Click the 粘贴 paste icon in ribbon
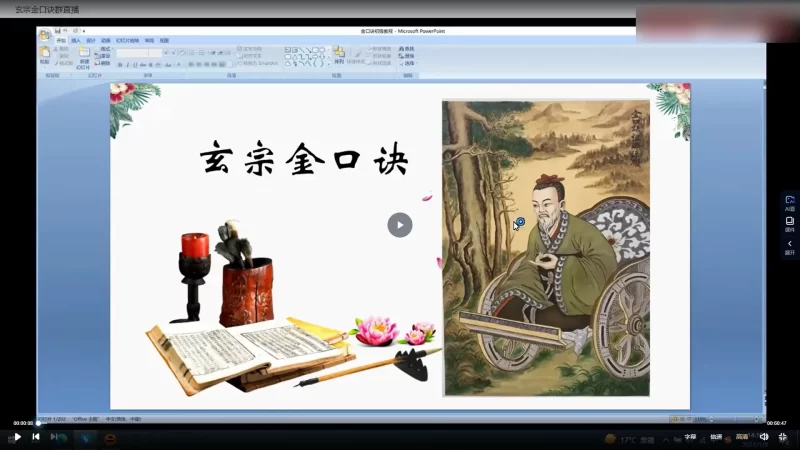The image size is (800, 450). click(44, 54)
